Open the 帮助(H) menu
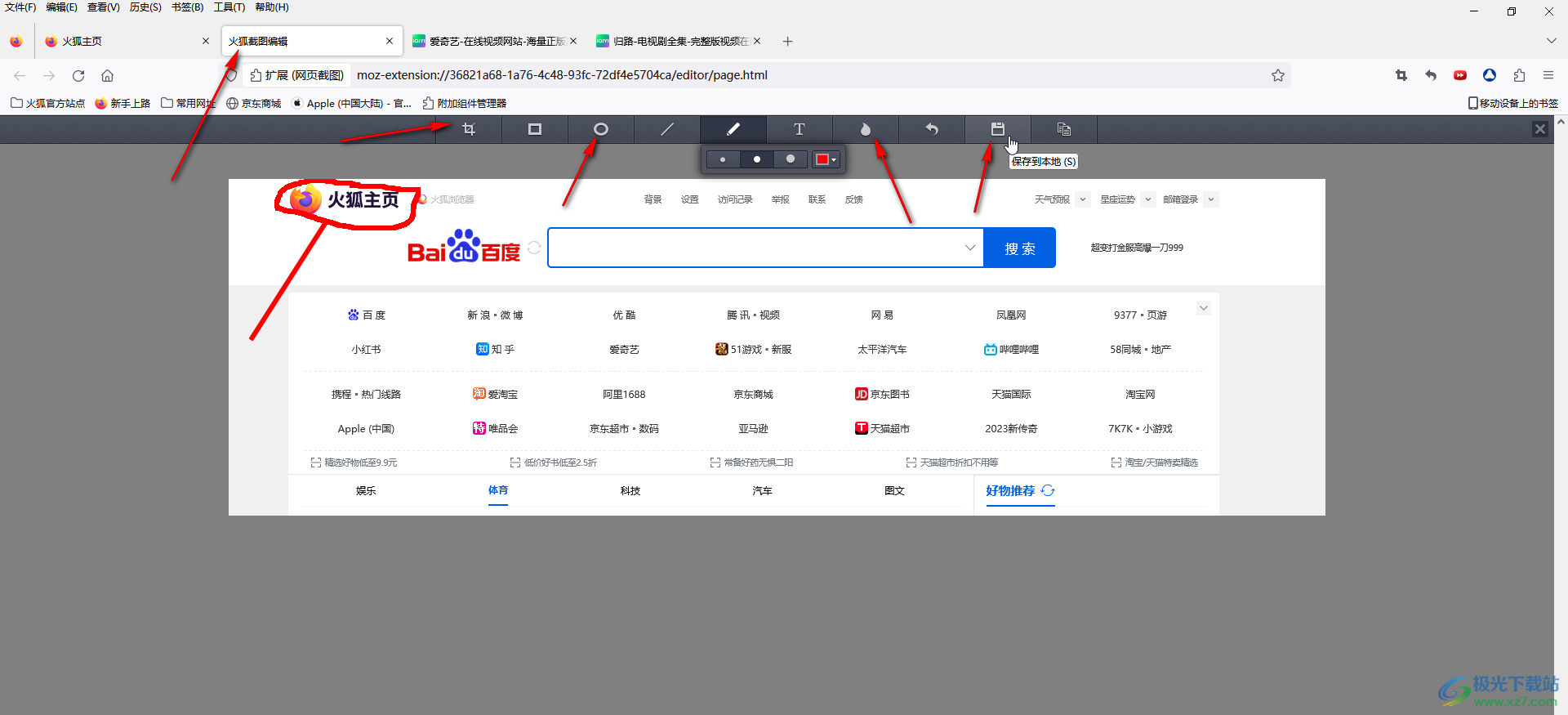The height and width of the screenshot is (715, 1568). pos(272,7)
